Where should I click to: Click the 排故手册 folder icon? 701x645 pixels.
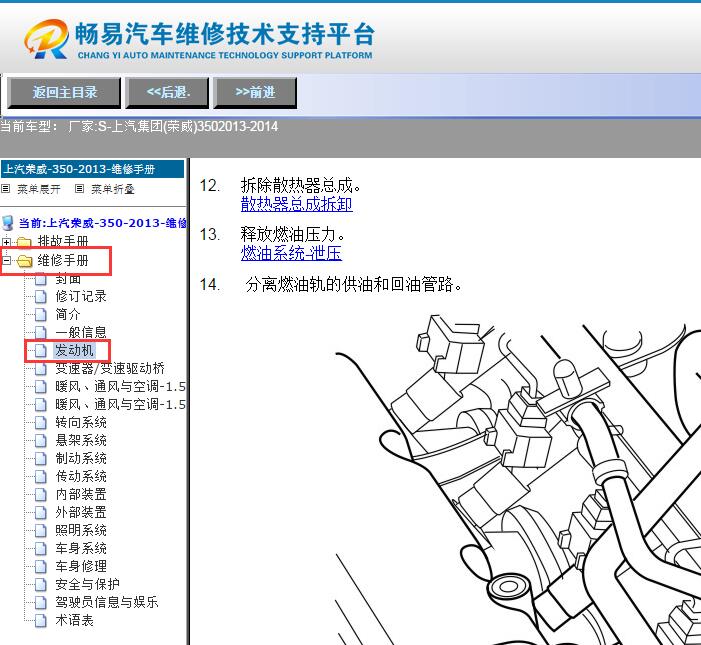24,242
